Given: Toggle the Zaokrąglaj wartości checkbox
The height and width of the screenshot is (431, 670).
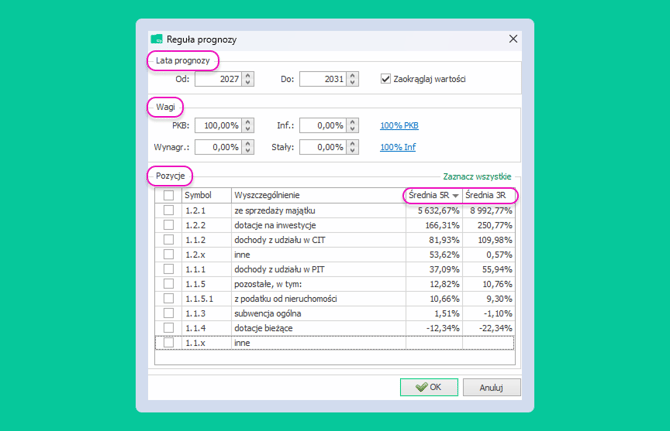Looking at the screenshot, I should tap(386, 79).
